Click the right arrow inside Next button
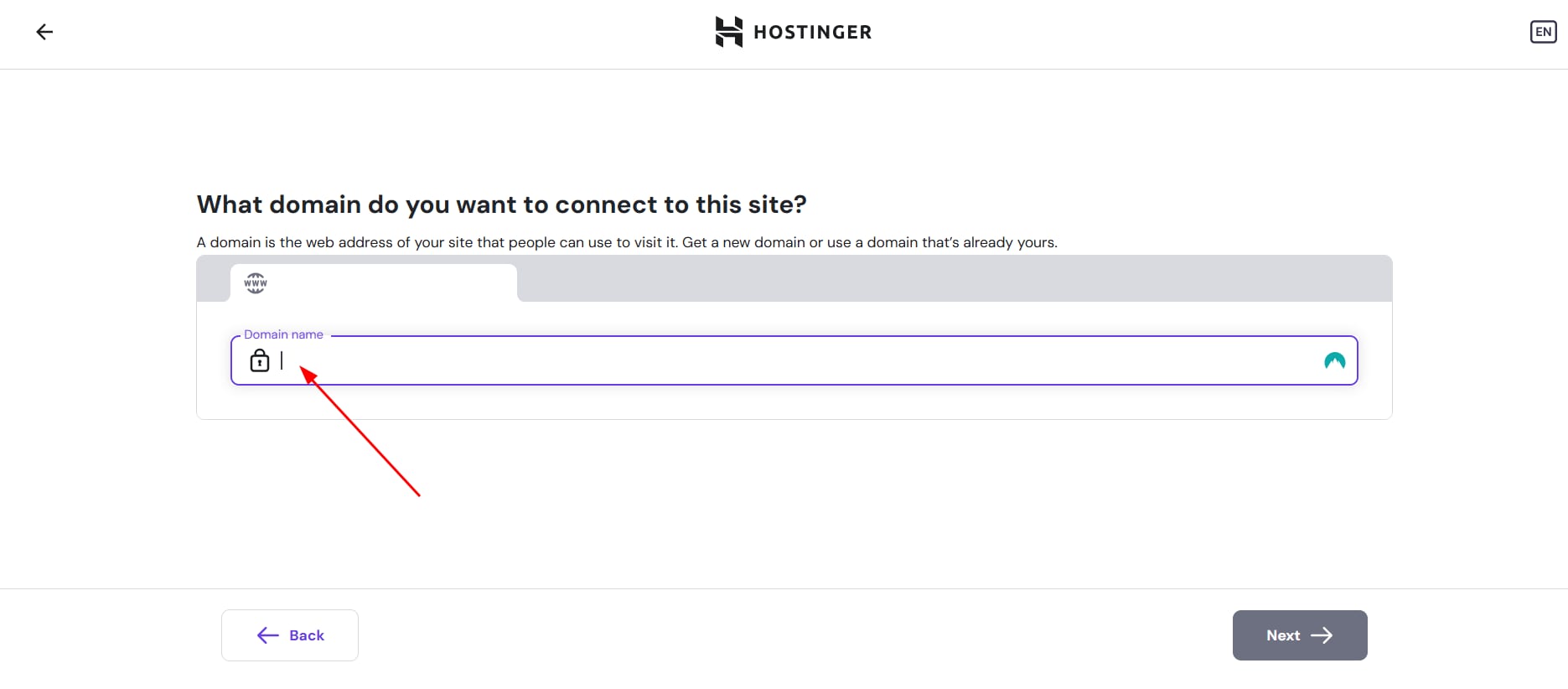 tap(1322, 635)
